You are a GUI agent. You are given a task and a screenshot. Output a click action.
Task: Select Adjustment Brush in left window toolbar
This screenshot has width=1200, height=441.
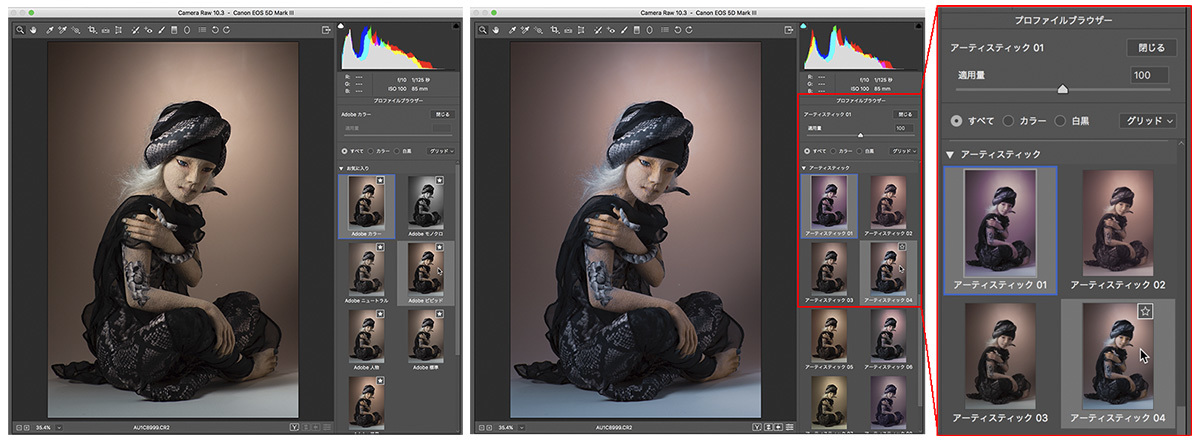click(161, 31)
